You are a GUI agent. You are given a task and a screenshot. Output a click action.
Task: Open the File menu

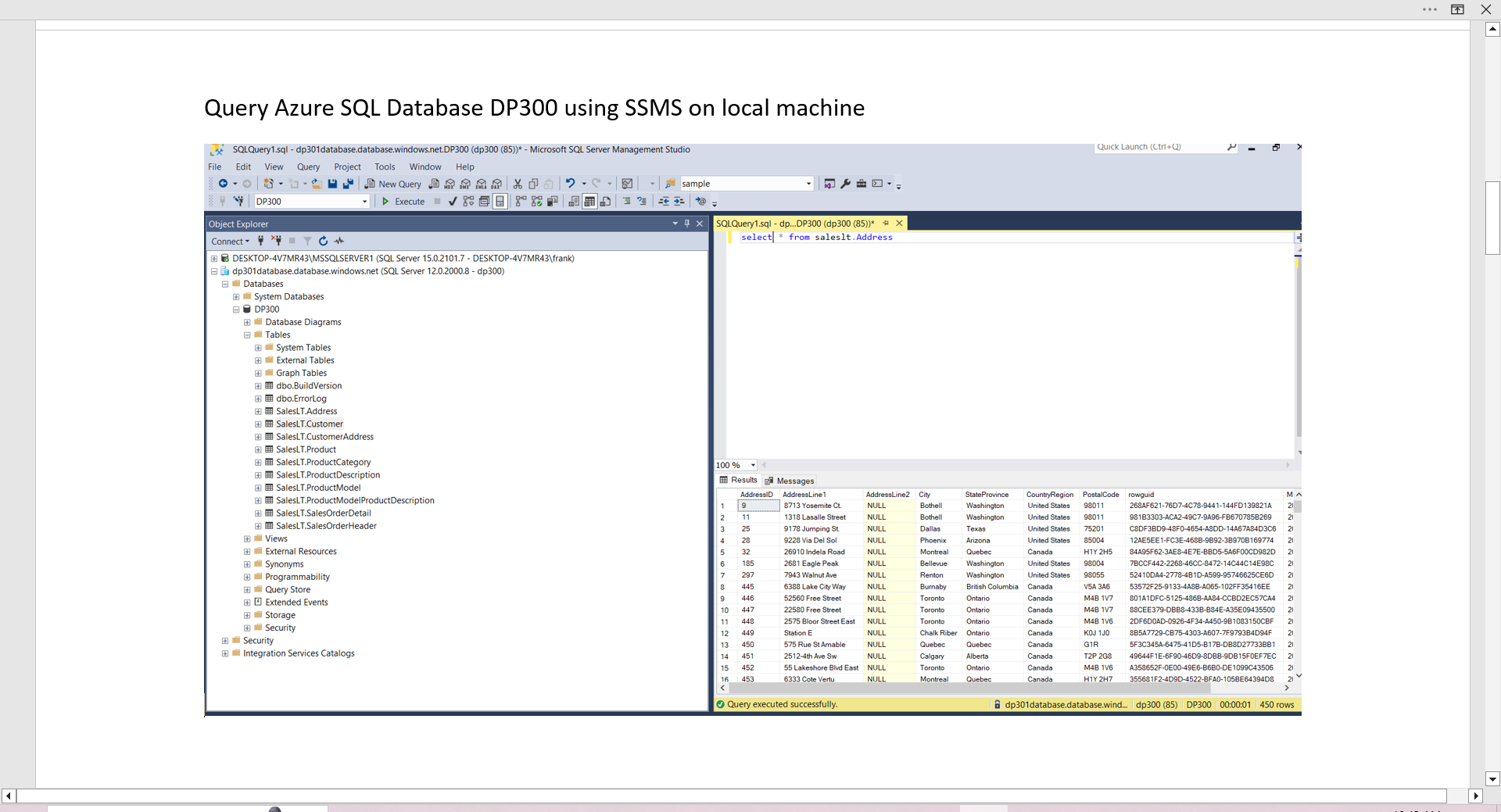point(215,166)
